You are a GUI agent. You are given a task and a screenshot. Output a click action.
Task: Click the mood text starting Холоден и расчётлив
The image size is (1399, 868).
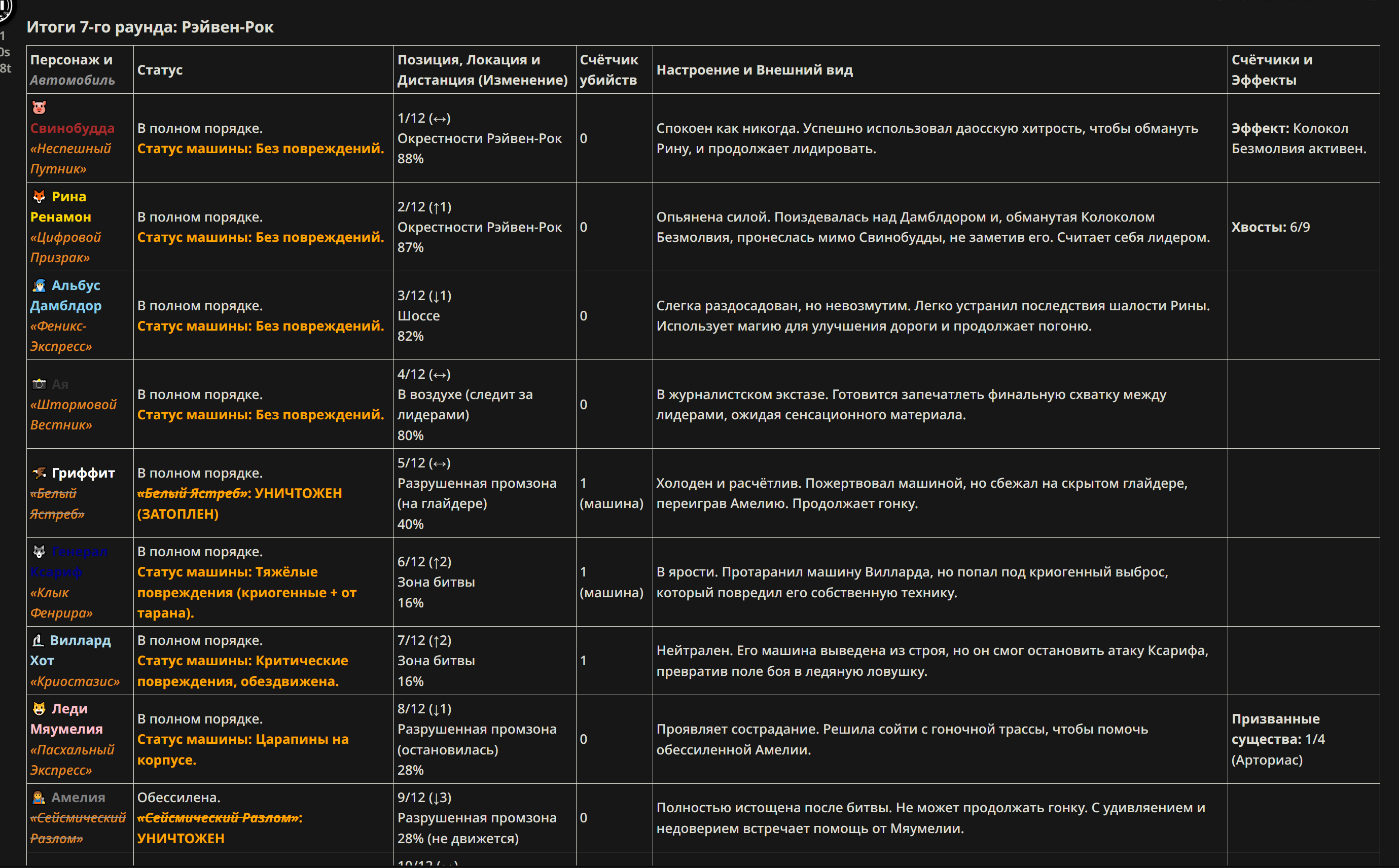[922, 493]
